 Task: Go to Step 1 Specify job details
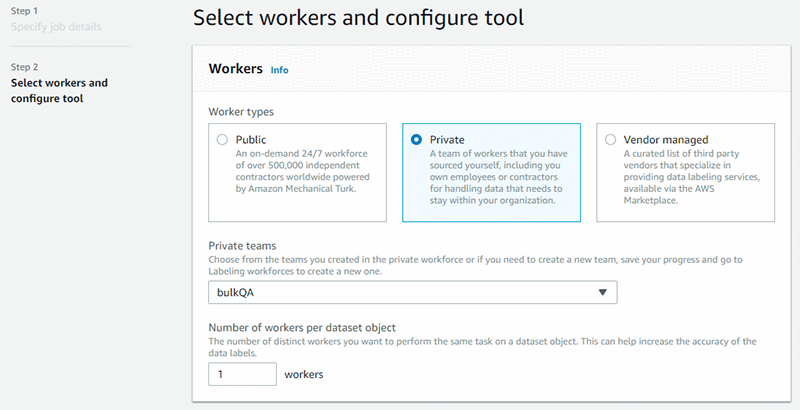click(56, 27)
